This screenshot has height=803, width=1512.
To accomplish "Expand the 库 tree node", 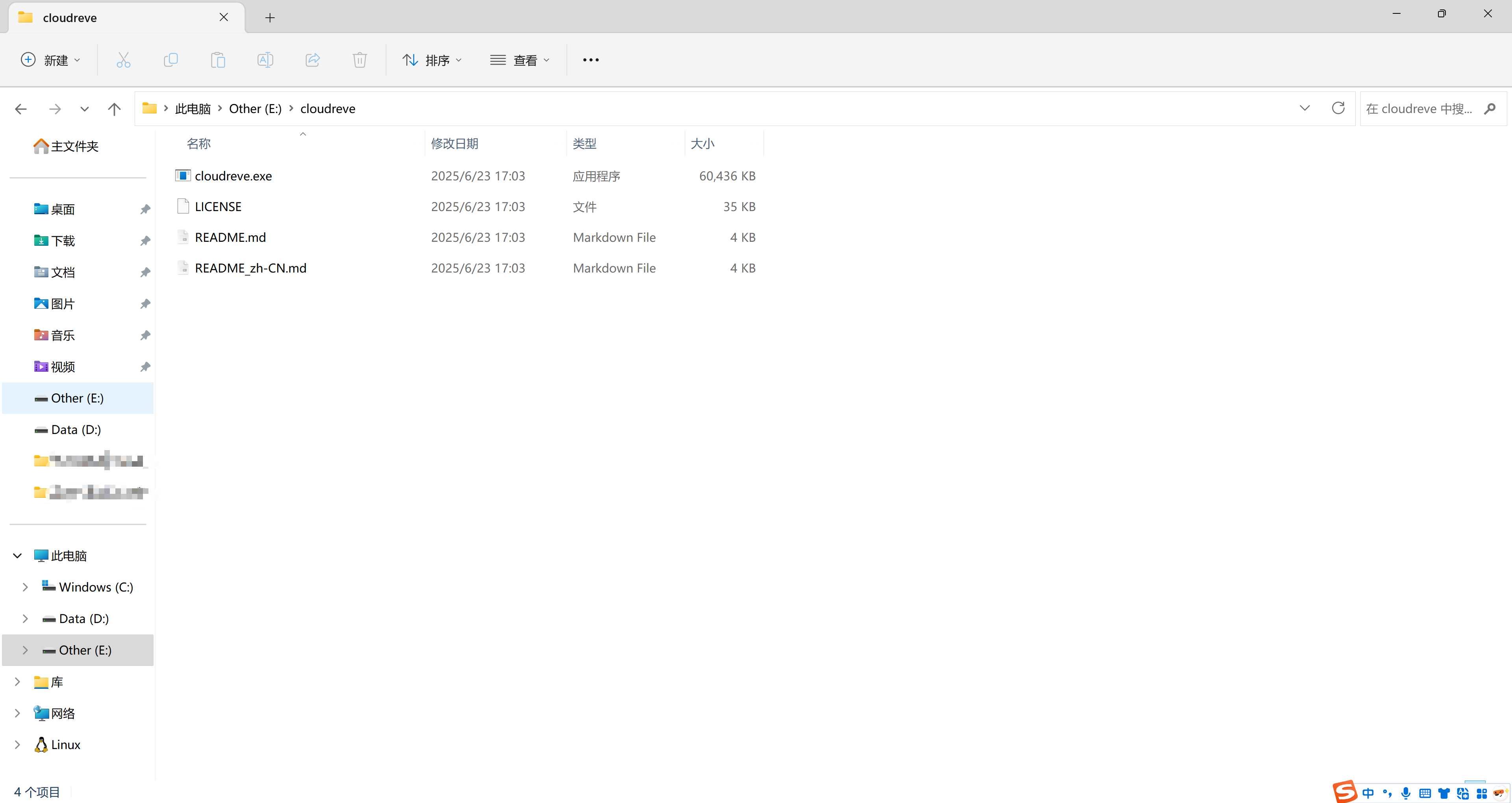I will click(18, 681).
